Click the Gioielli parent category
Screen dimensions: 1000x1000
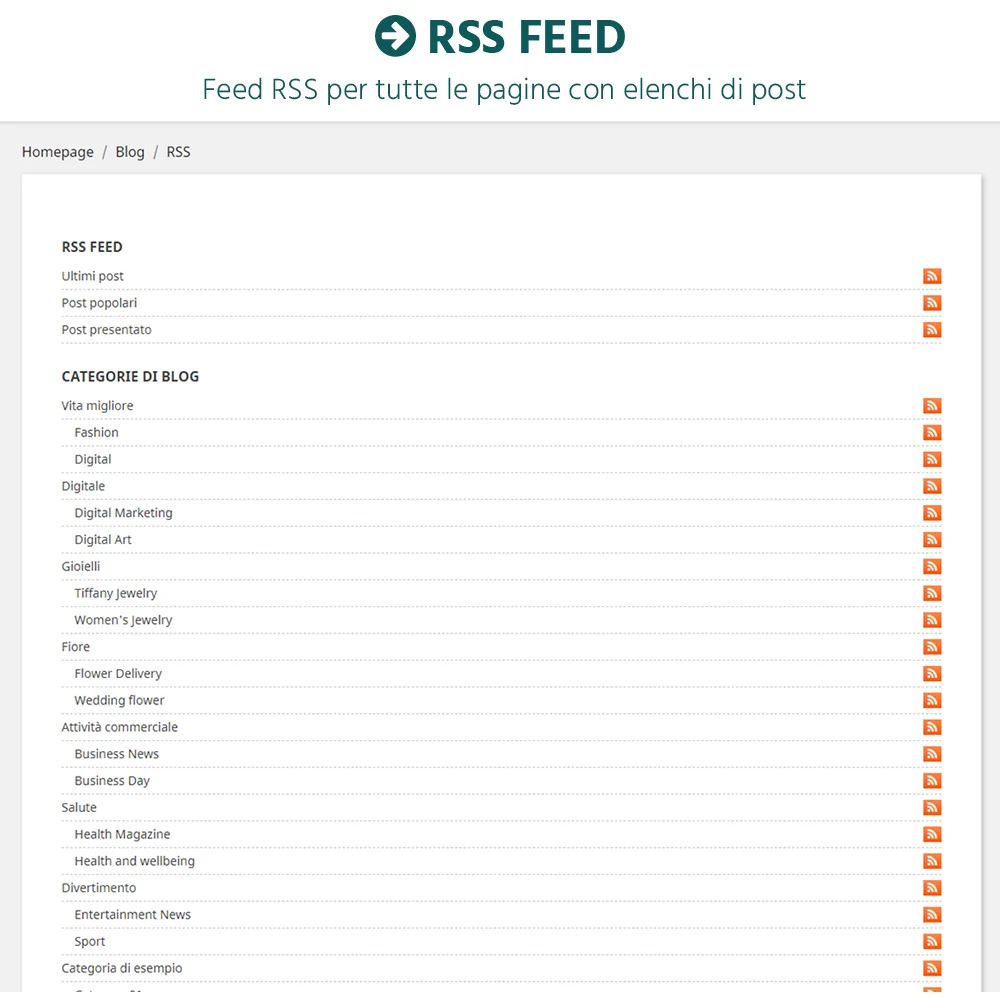point(81,567)
